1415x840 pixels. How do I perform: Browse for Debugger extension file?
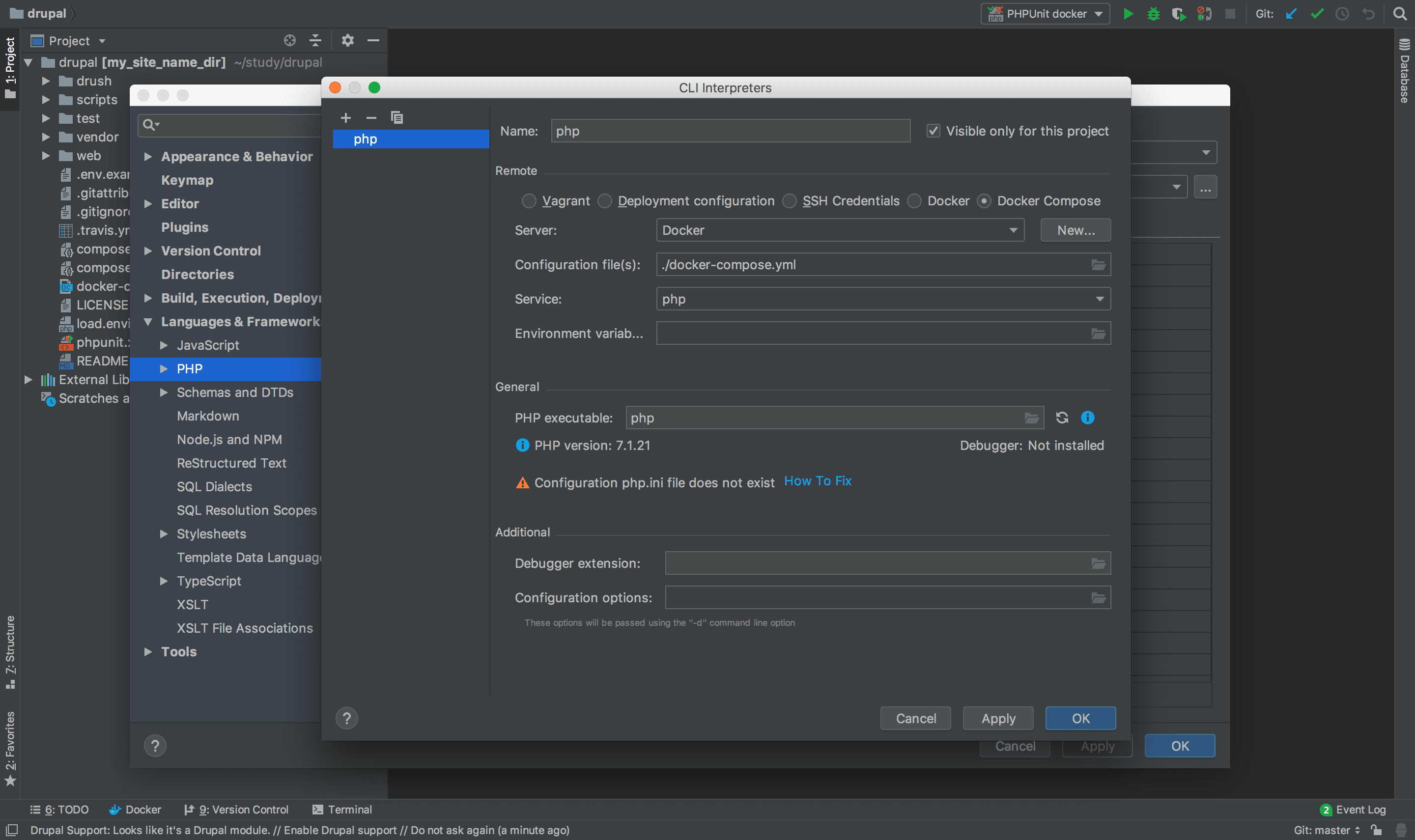(x=1098, y=563)
